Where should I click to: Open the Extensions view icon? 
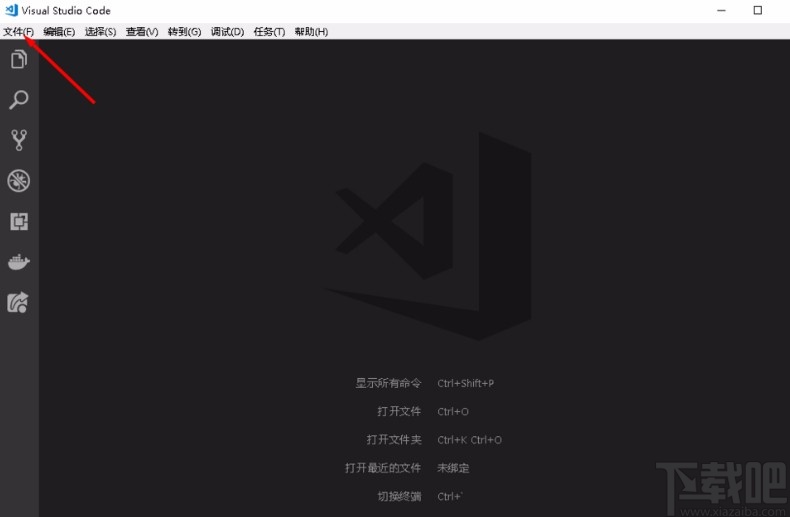coord(19,221)
